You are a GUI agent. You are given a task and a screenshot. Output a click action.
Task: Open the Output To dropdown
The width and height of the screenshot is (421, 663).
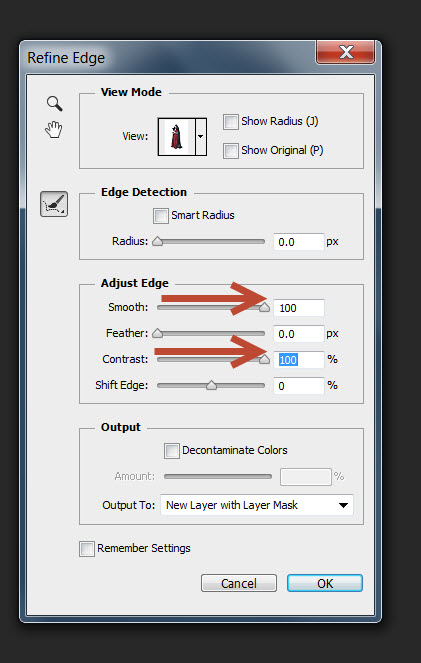(257, 505)
